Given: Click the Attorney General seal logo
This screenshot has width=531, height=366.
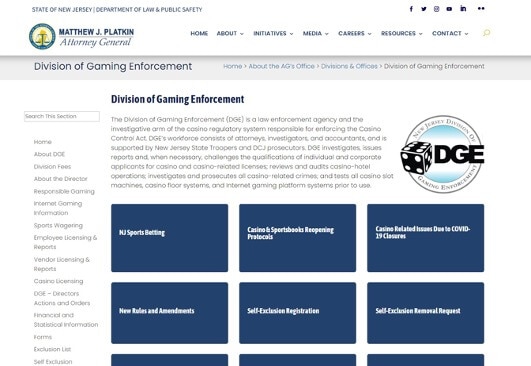Looking at the screenshot, I should point(42,36).
